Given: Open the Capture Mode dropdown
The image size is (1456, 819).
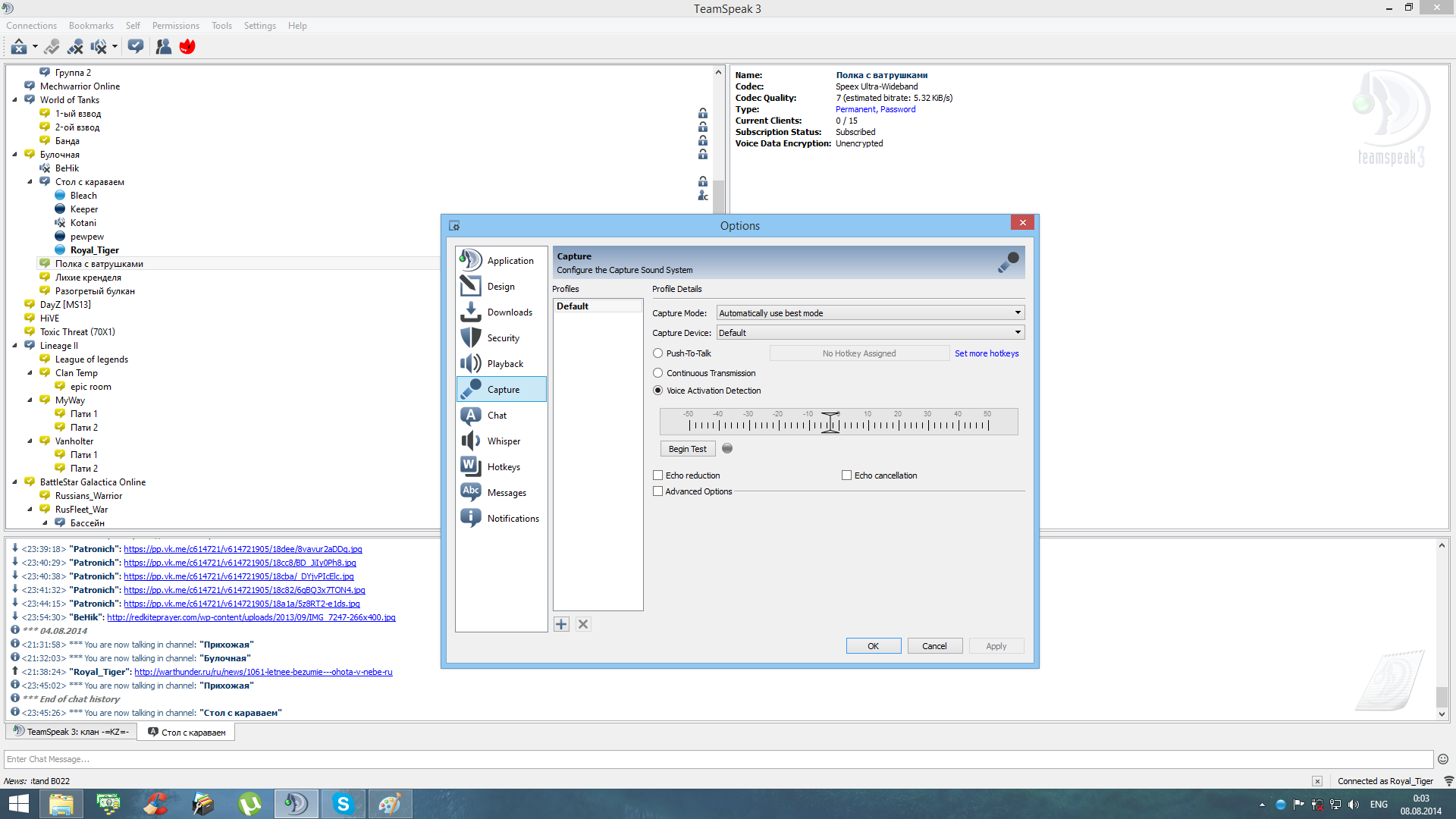Looking at the screenshot, I should (x=871, y=313).
